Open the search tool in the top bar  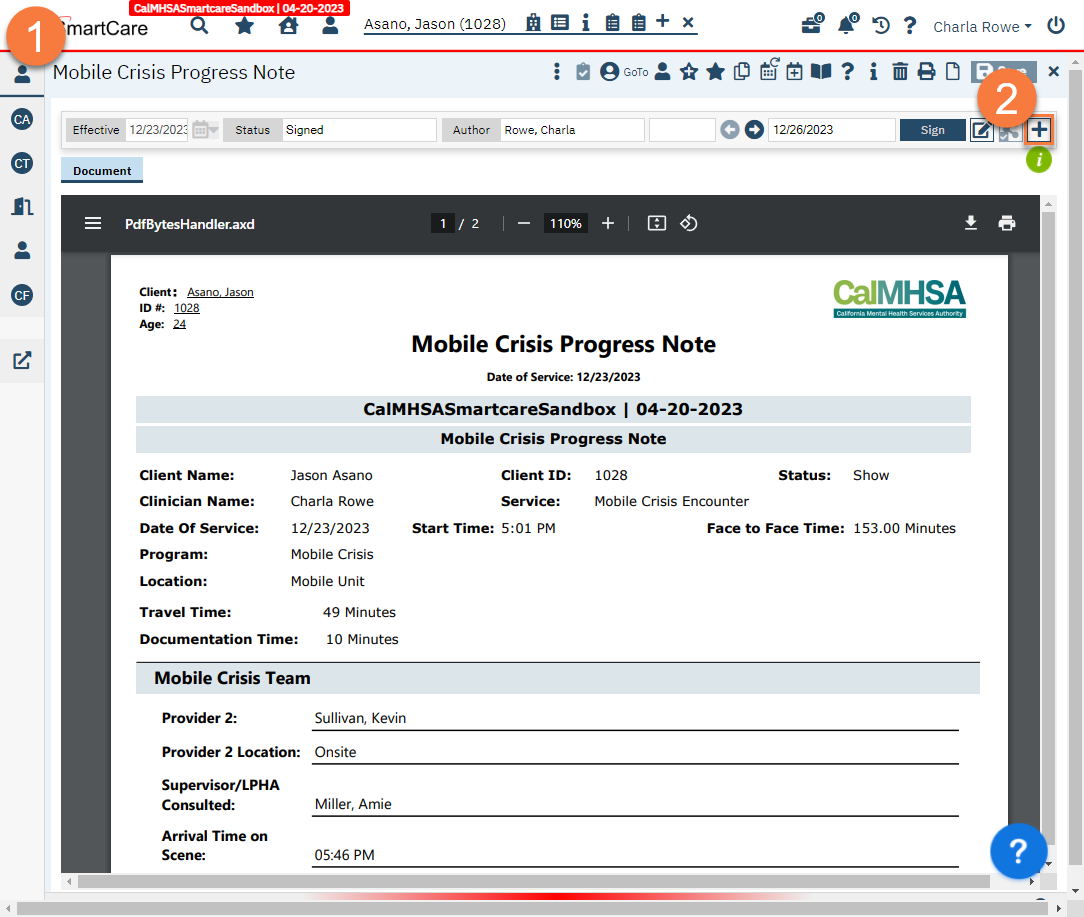pos(199,25)
